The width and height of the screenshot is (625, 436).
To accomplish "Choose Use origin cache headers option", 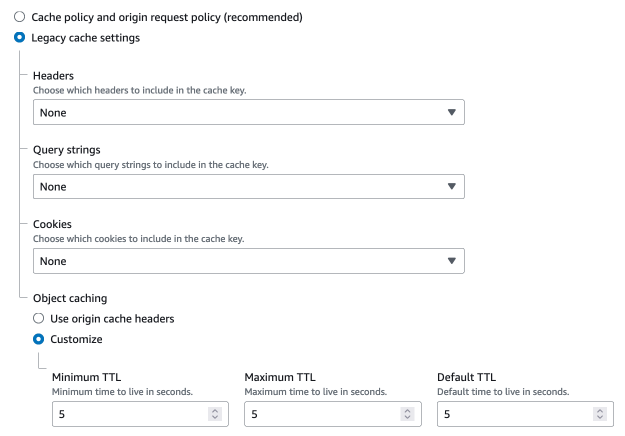I will (39, 318).
